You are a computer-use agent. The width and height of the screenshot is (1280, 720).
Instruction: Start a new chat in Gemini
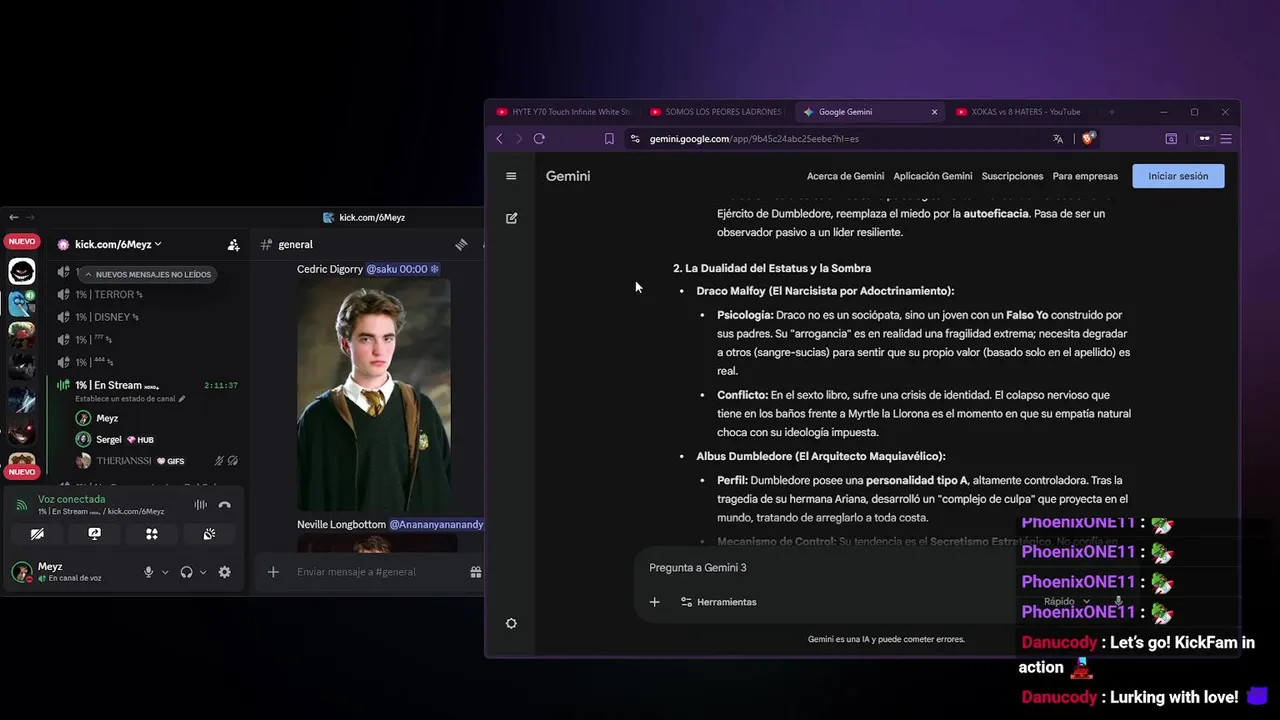pyautogui.click(x=512, y=218)
